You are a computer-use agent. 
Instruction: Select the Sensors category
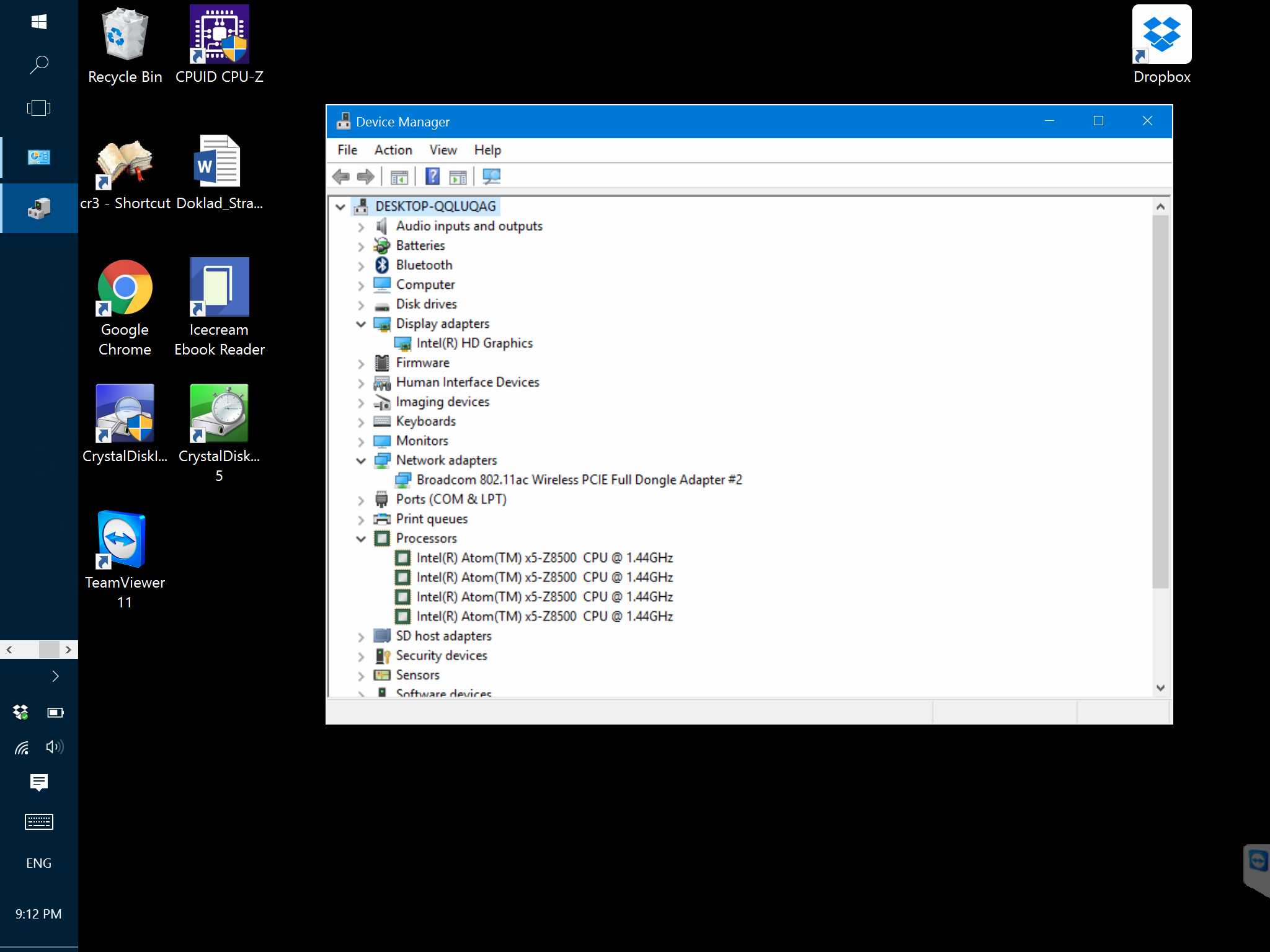(x=417, y=675)
